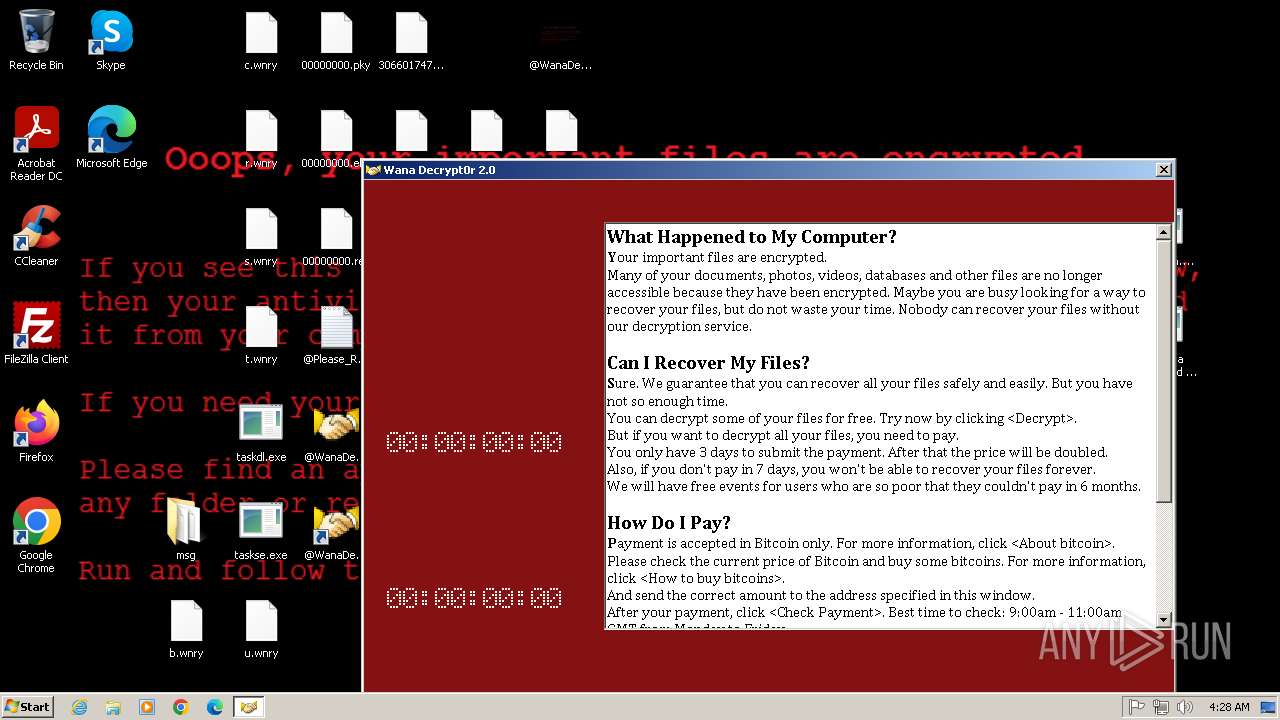Open the Action Center flag in tray

click(1137, 707)
